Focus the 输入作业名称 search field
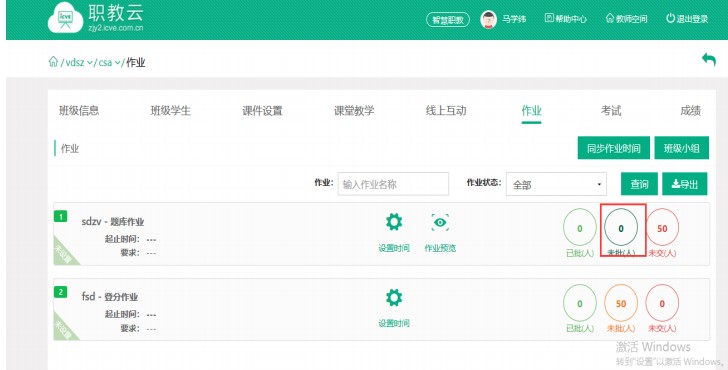This screenshot has height=370, width=728. [393, 184]
